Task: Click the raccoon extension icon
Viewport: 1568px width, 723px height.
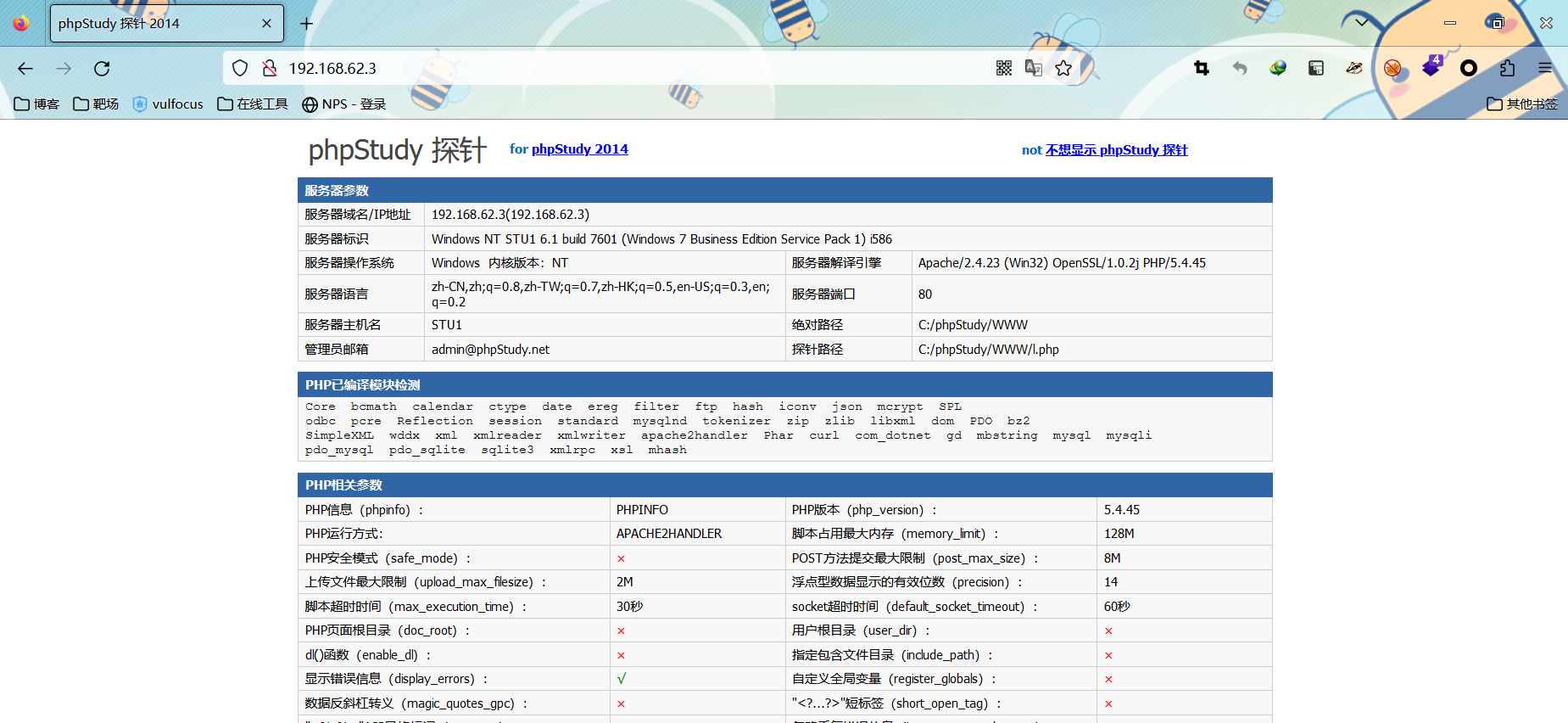Action: click(x=1354, y=68)
